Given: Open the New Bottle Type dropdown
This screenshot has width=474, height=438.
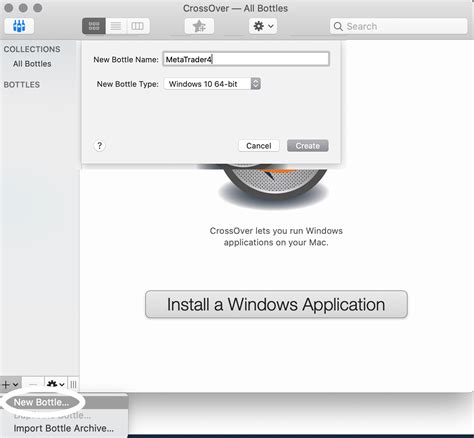Looking at the screenshot, I should pyautogui.click(x=212, y=84).
